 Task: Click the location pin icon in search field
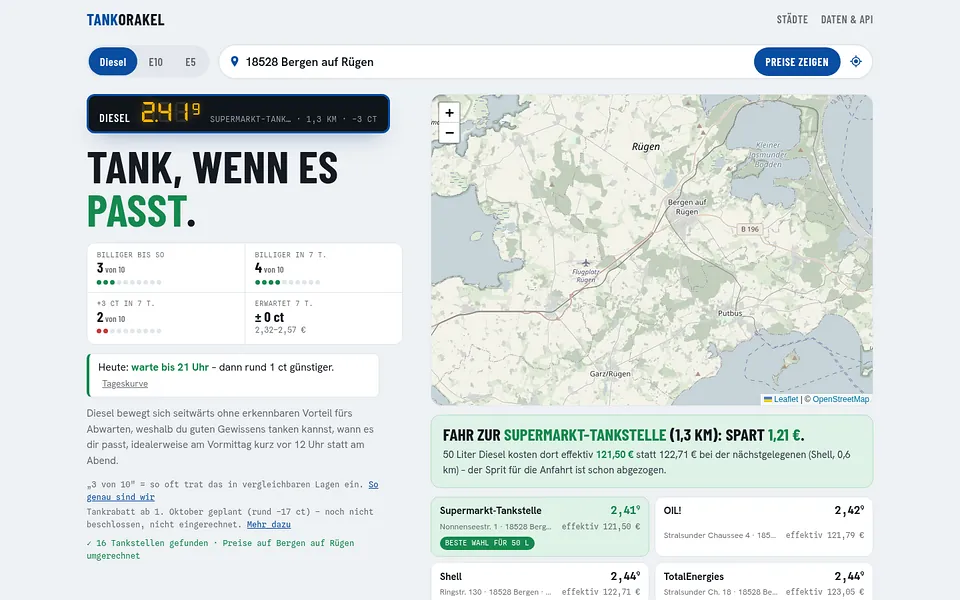coord(234,61)
